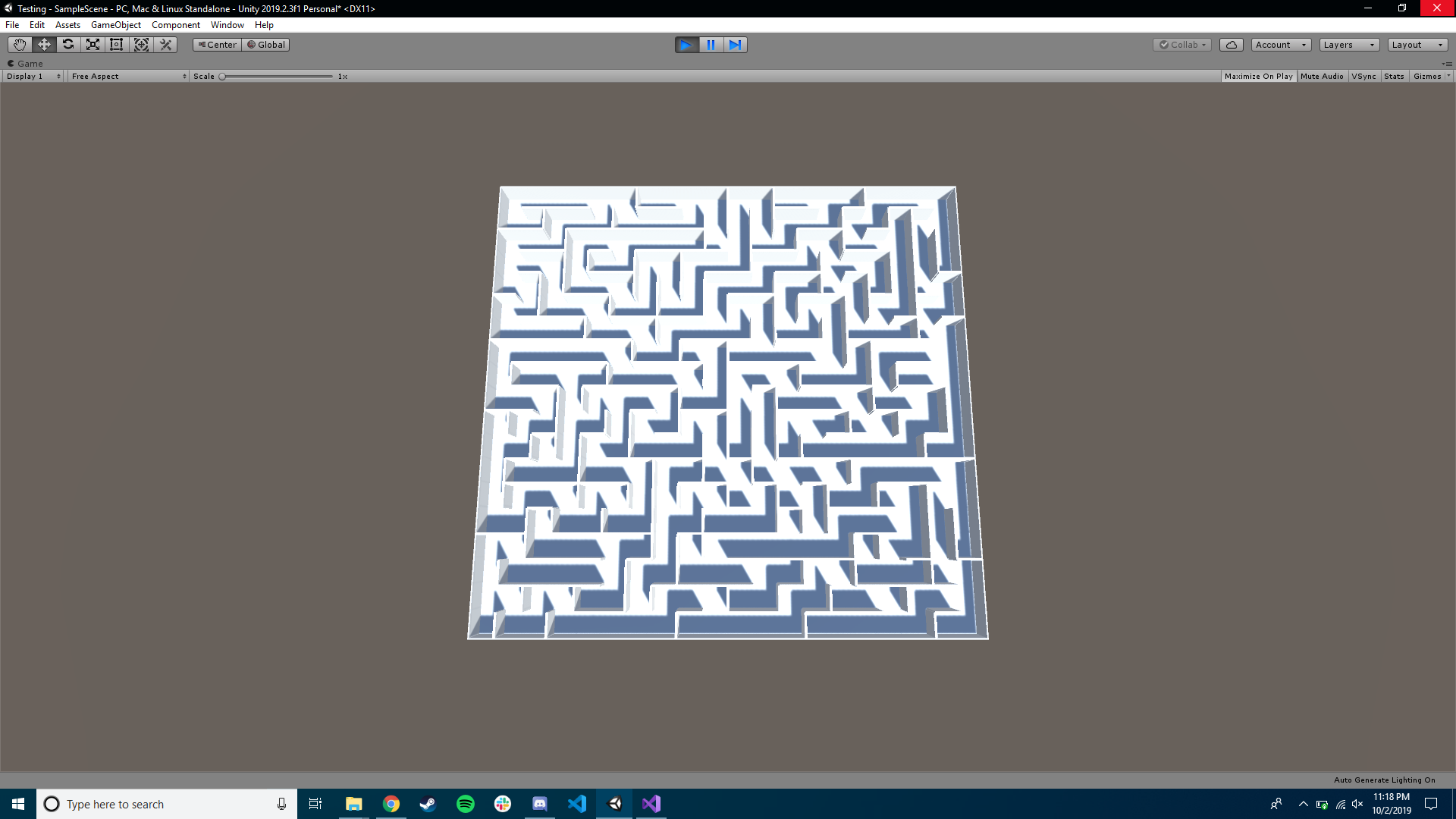The width and height of the screenshot is (1456, 819).
Task: Click the Scale slider handle
Action: [222, 77]
